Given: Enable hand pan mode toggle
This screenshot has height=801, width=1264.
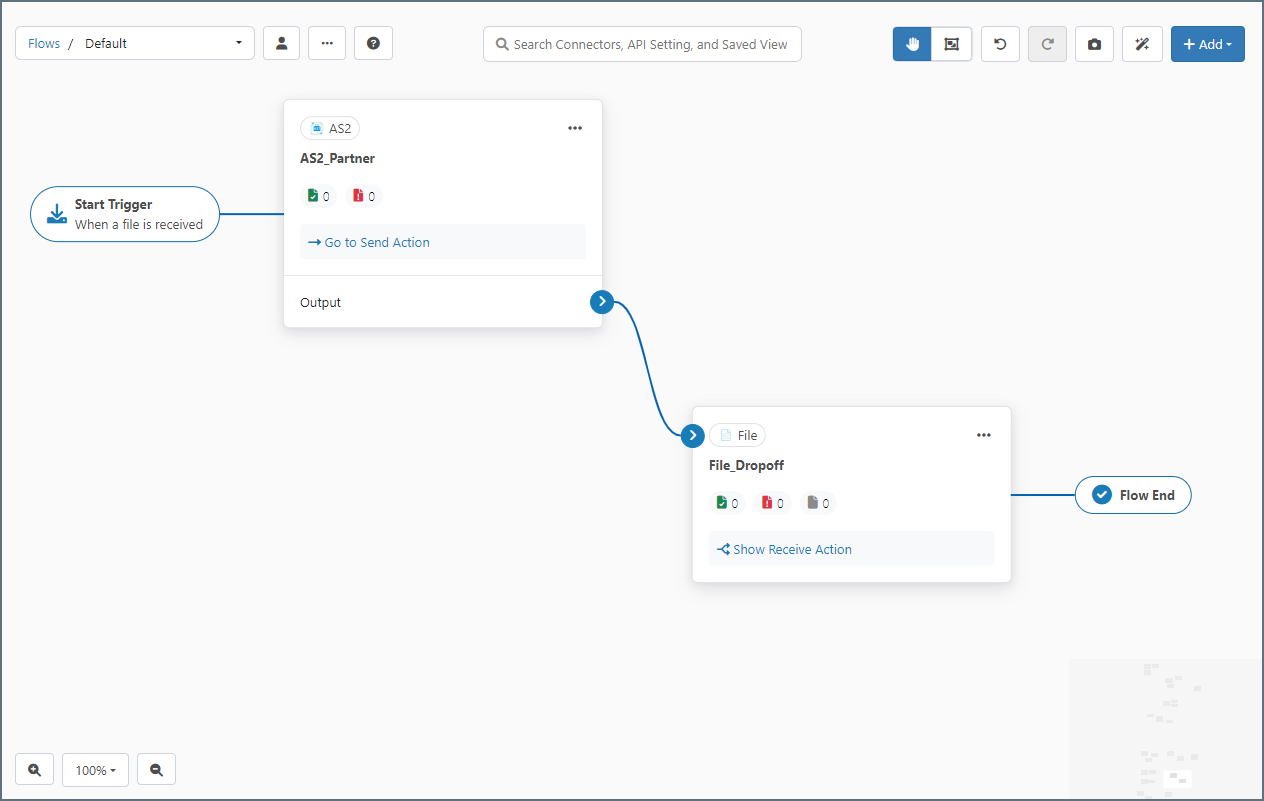Looking at the screenshot, I should (912, 44).
